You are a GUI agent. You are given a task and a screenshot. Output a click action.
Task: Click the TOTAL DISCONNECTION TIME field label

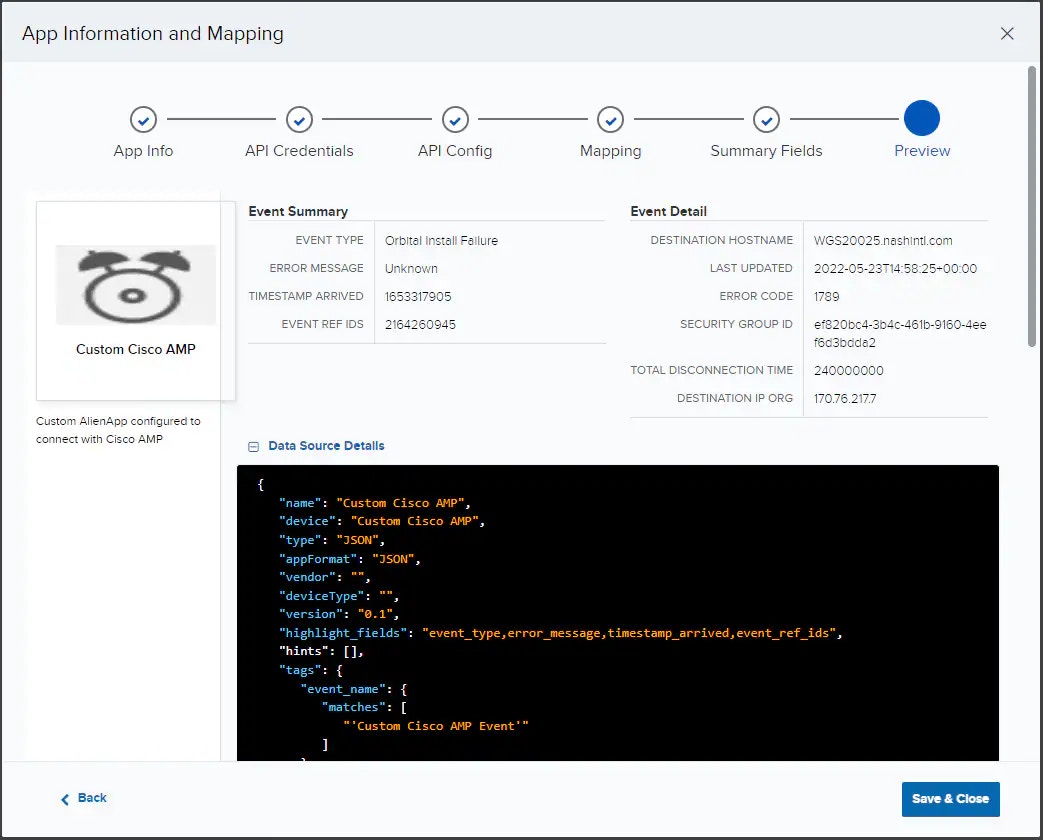tap(711, 370)
